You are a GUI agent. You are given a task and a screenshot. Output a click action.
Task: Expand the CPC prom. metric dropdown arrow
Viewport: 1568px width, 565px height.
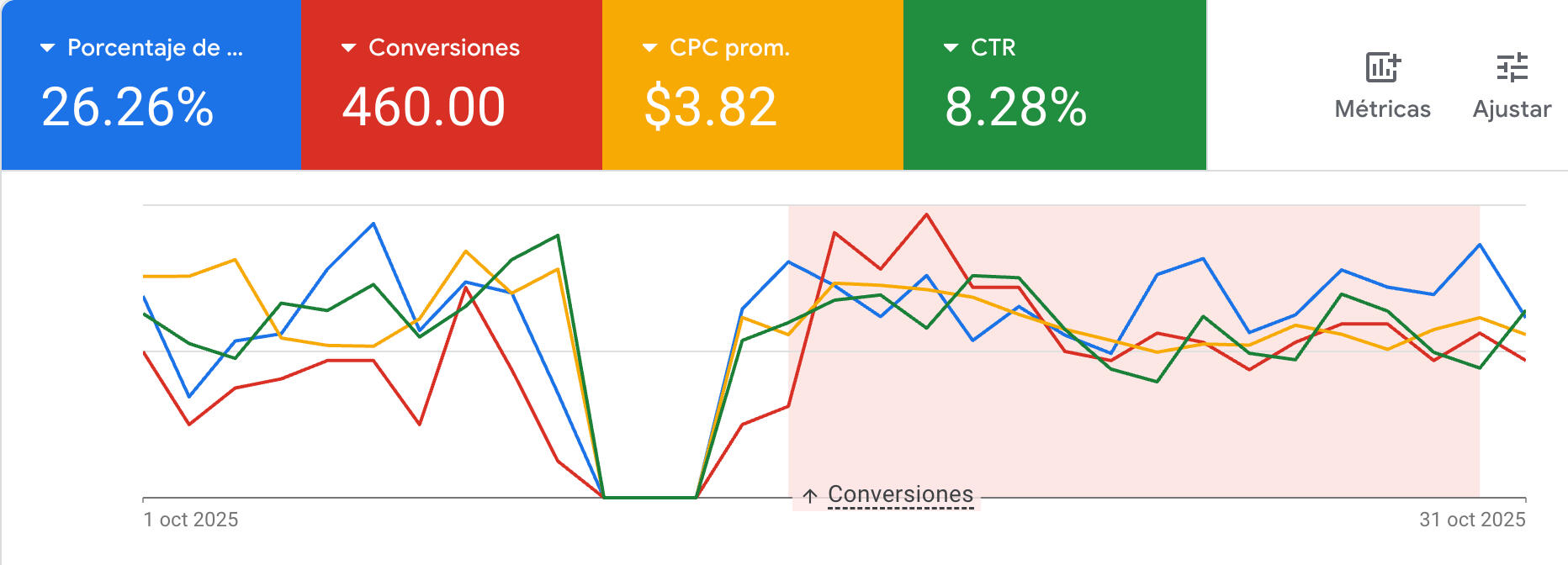(x=649, y=48)
